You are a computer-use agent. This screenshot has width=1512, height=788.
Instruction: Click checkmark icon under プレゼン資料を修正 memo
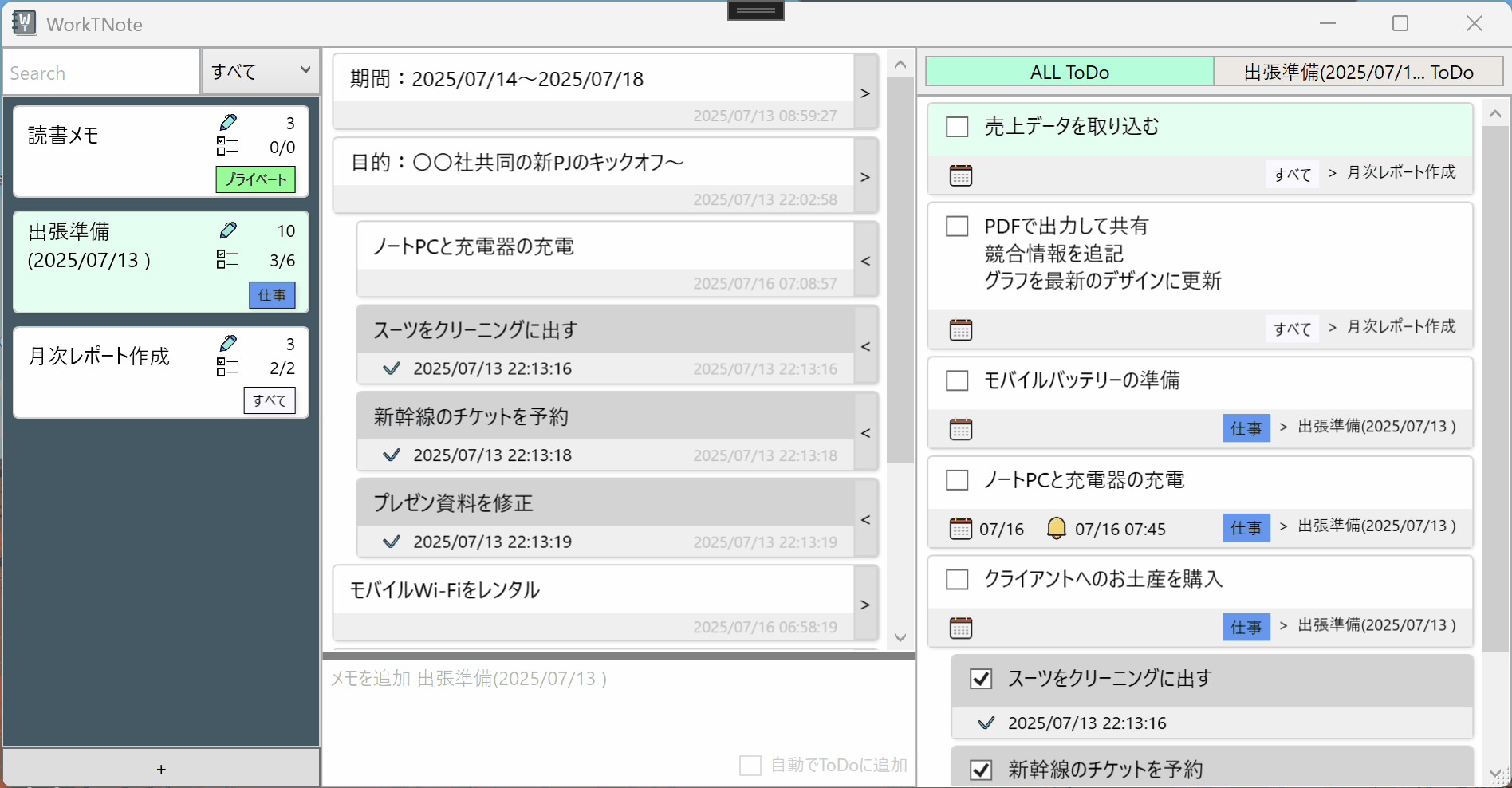click(392, 542)
